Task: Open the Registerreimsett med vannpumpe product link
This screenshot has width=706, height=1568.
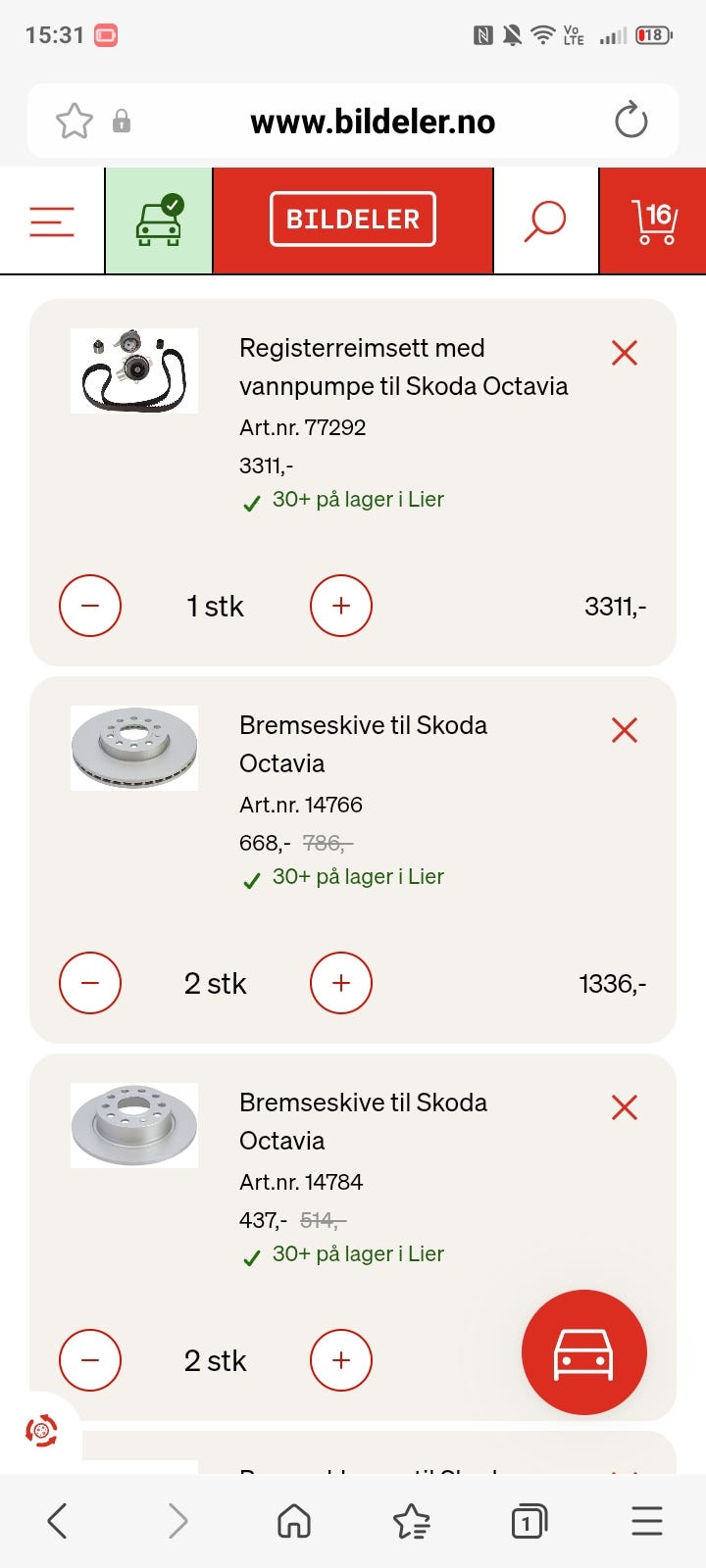Action: coord(403,367)
